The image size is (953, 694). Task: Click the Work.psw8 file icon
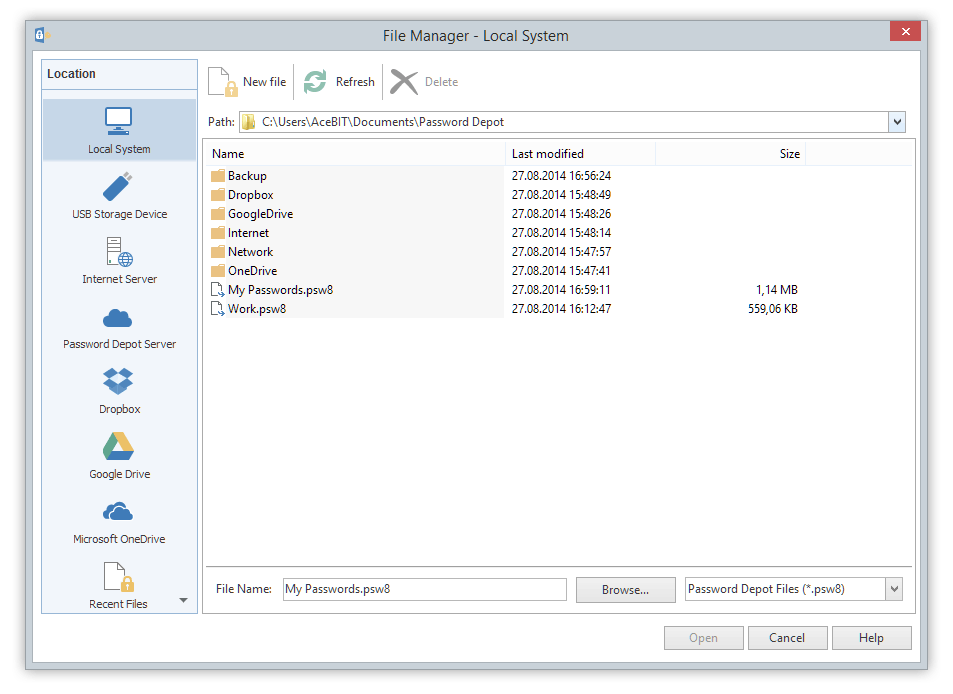[218, 309]
